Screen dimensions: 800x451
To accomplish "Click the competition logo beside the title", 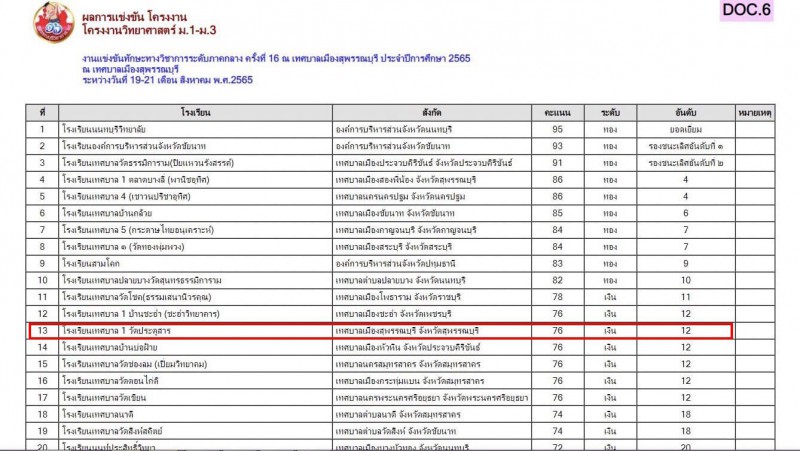I will 54,23.
